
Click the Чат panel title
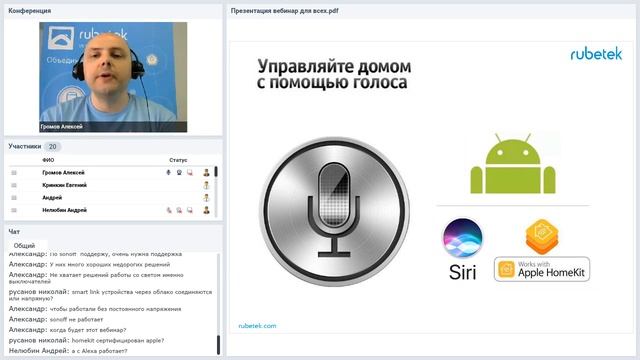(x=14, y=232)
